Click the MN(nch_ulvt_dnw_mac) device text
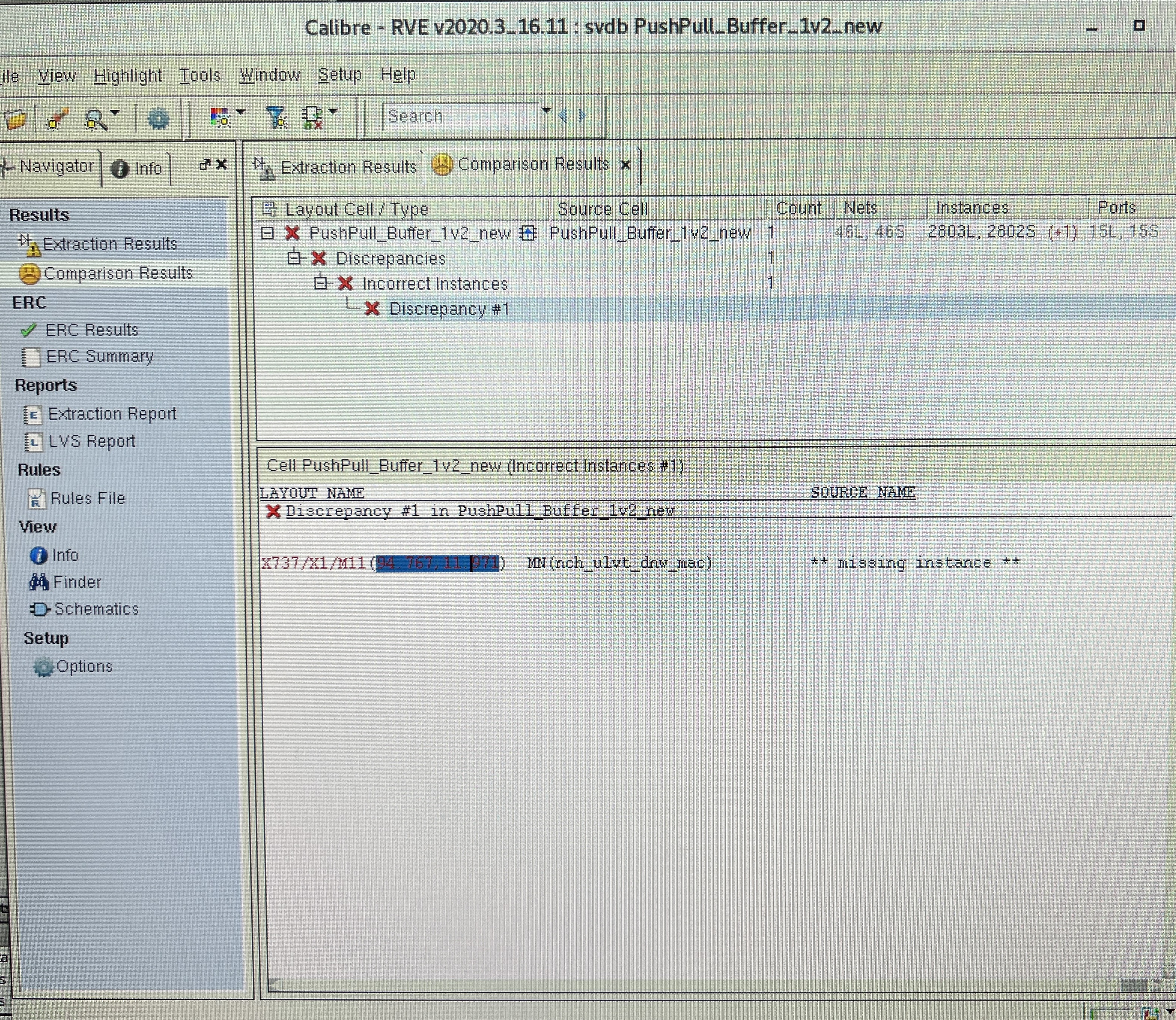The width and height of the screenshot is (1176, 1020). 620,563
